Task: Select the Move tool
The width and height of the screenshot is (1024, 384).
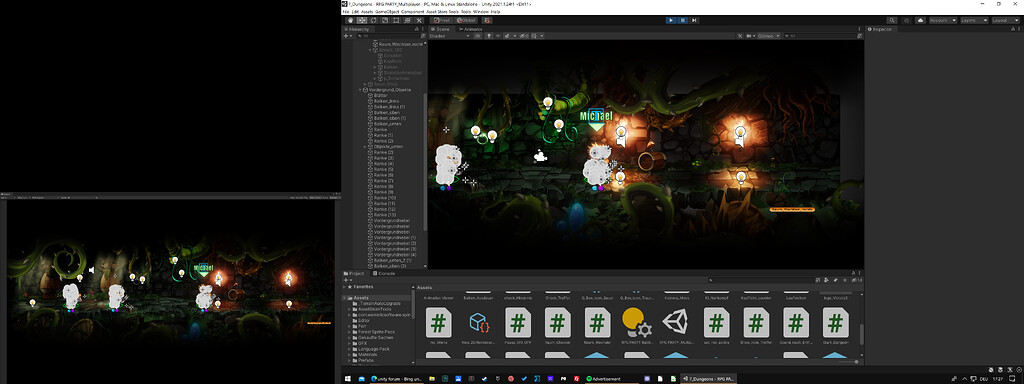Action: click(x=361, y=20)
